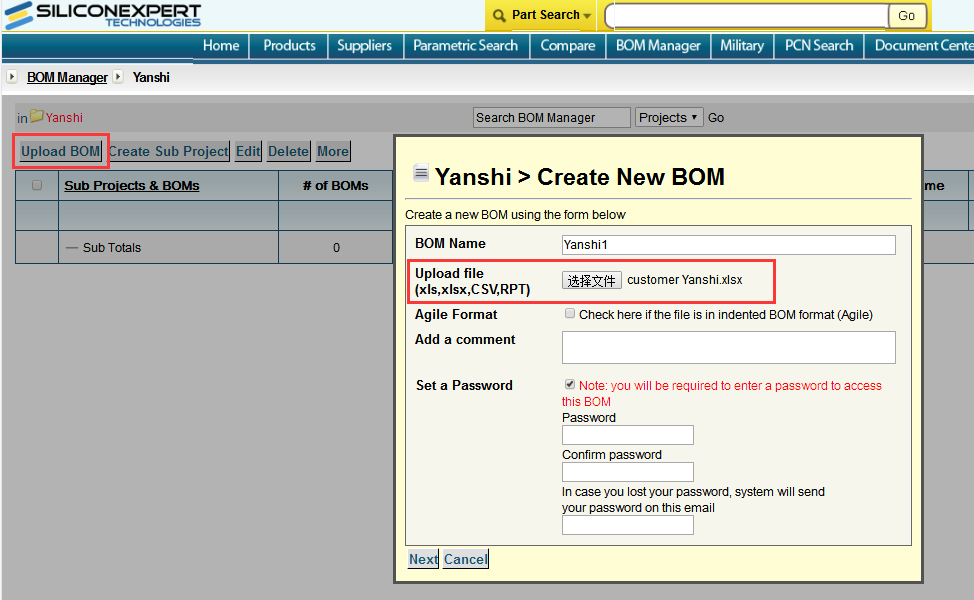Open the PCN Search menu
The height and width of the screenshot is (600, 974).
point(819,45)
